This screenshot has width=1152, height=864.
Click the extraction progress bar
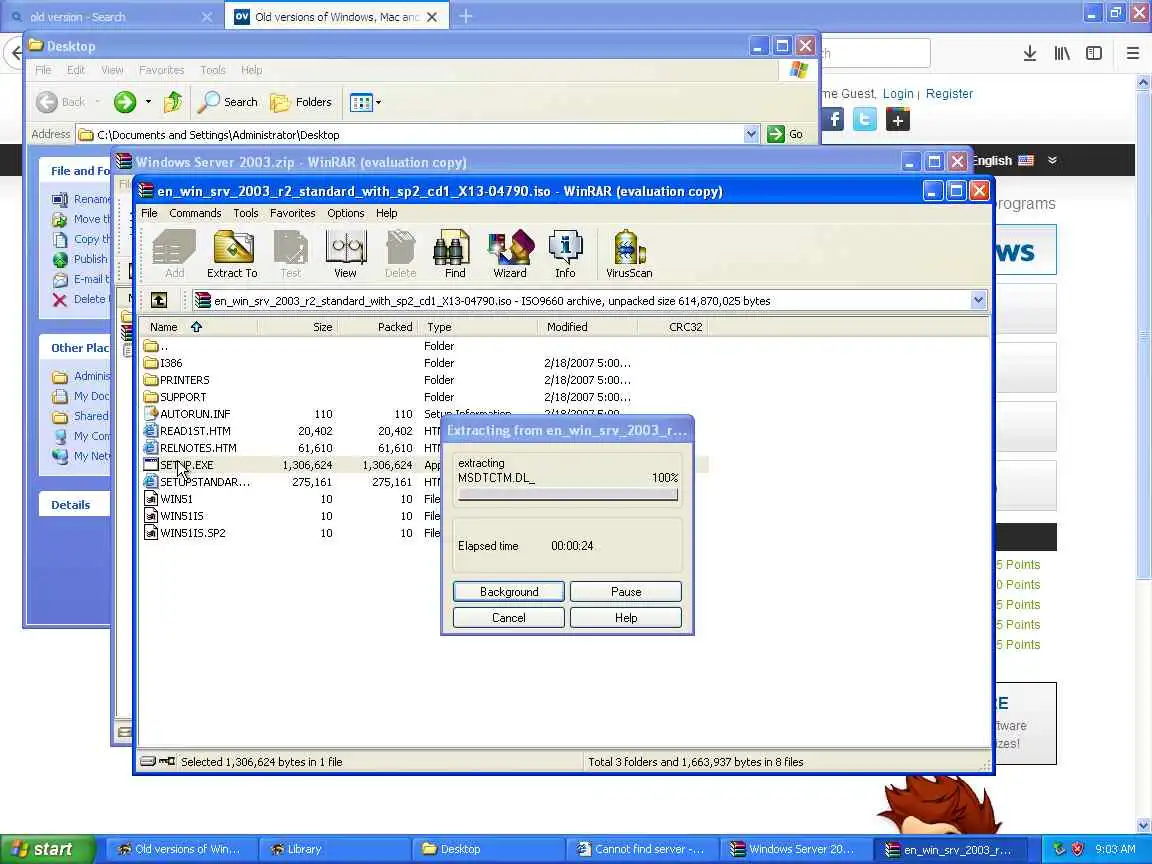coord(567,494)
